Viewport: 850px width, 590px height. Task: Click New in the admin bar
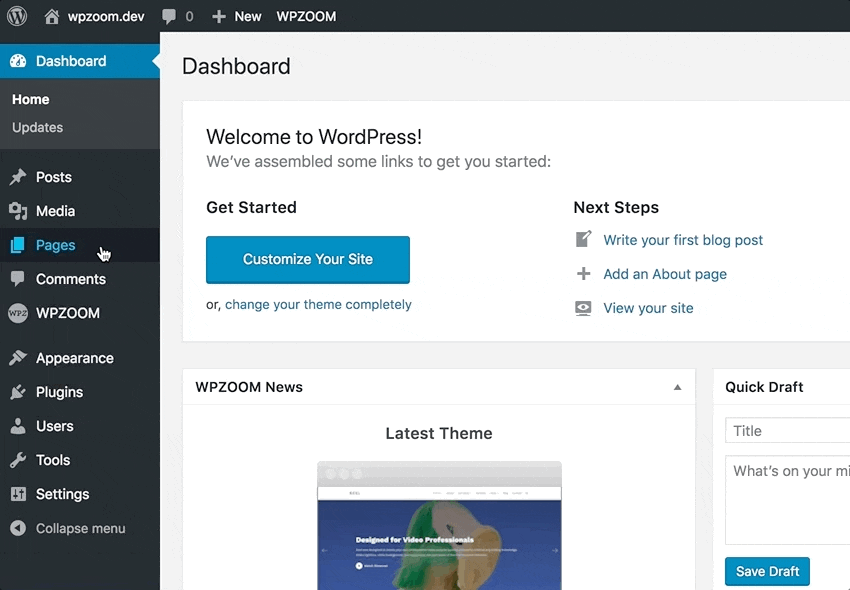click(248, 16)
